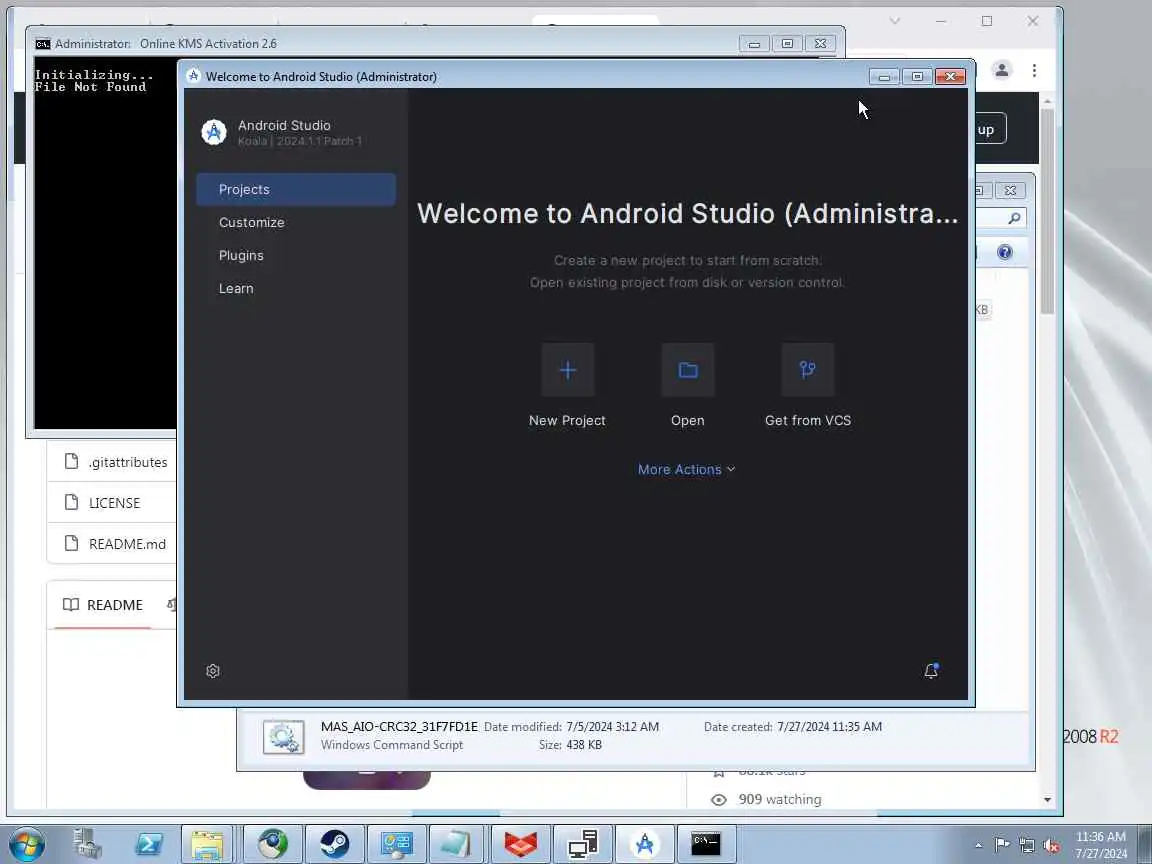Click the Android Studio title bar icon
The width and height of the screenshot is (1152, 864).
[194, 76]
